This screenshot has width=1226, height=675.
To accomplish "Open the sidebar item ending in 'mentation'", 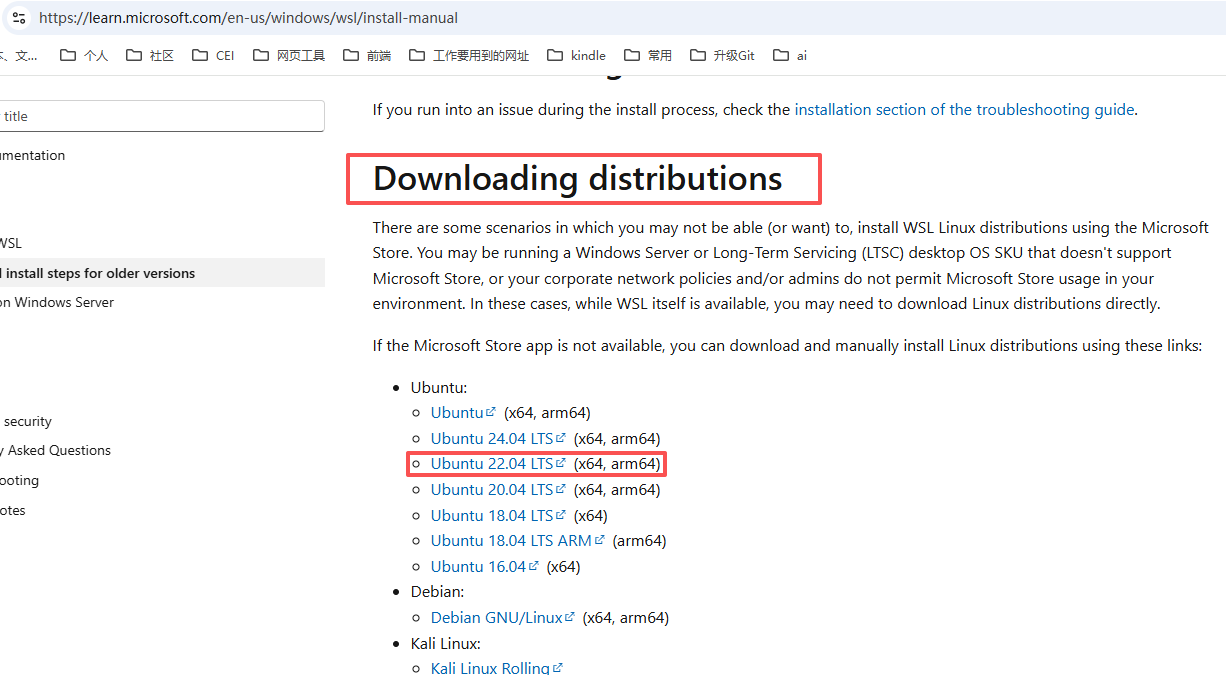I will click(x=33, y=156).
